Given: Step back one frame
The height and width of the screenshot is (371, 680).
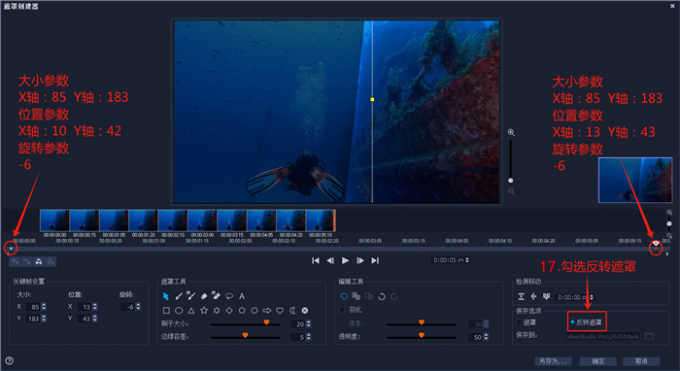Looking at the screenshot, I should [x=330, y=260].
